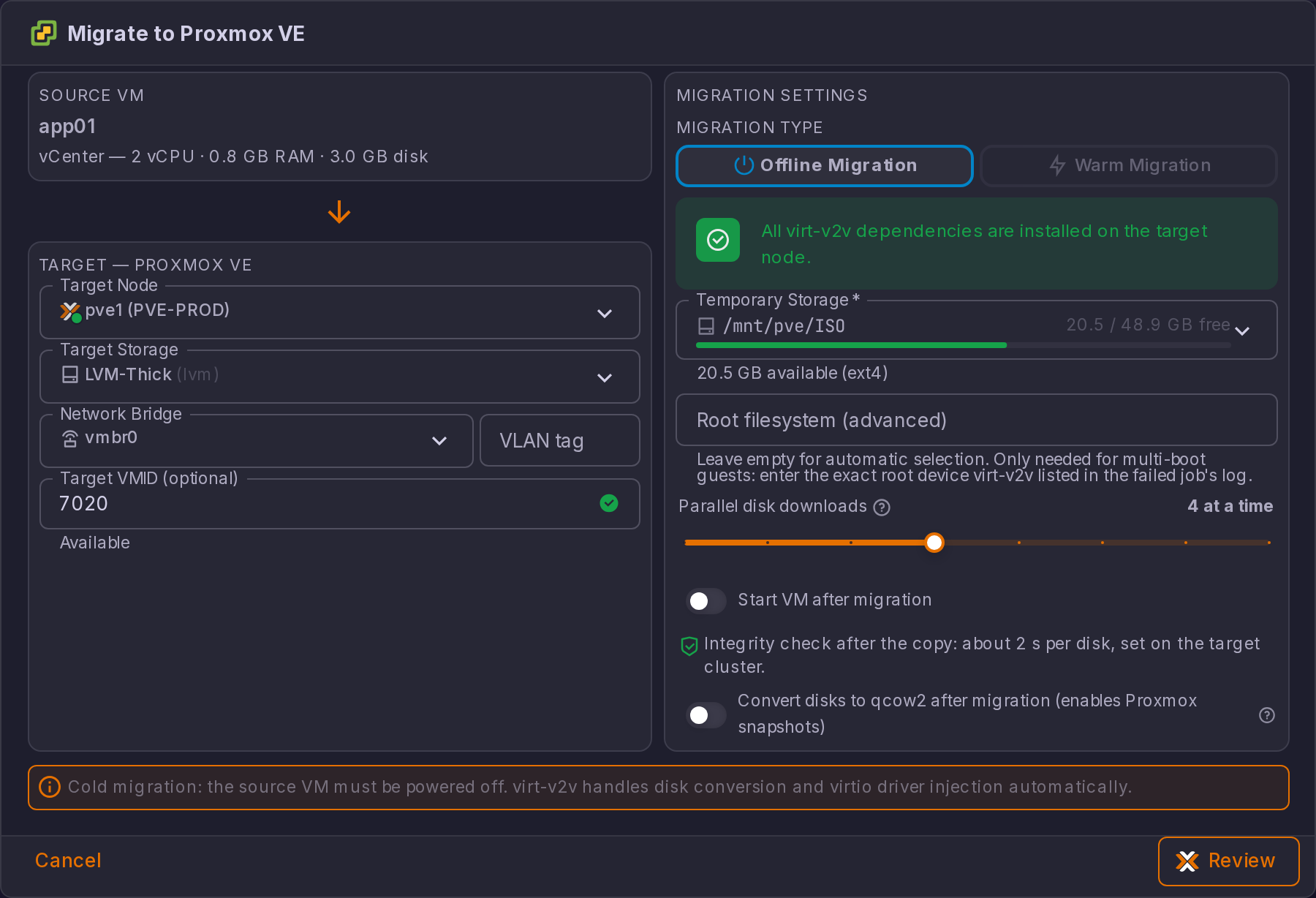
Task: Click the green dependencies-installed check icon
Action: [718, 240]
